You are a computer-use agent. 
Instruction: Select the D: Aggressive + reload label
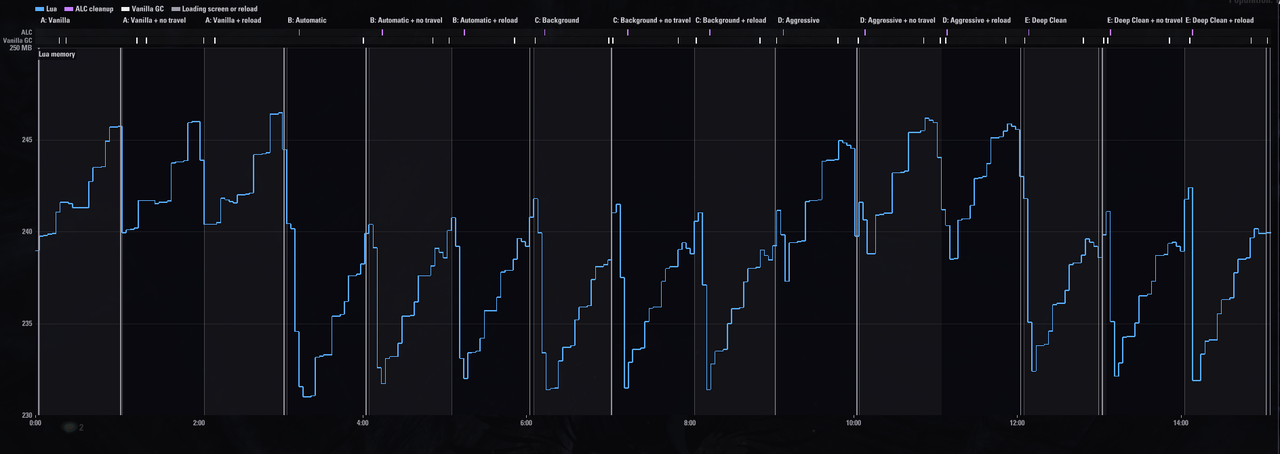click(977, 20)
